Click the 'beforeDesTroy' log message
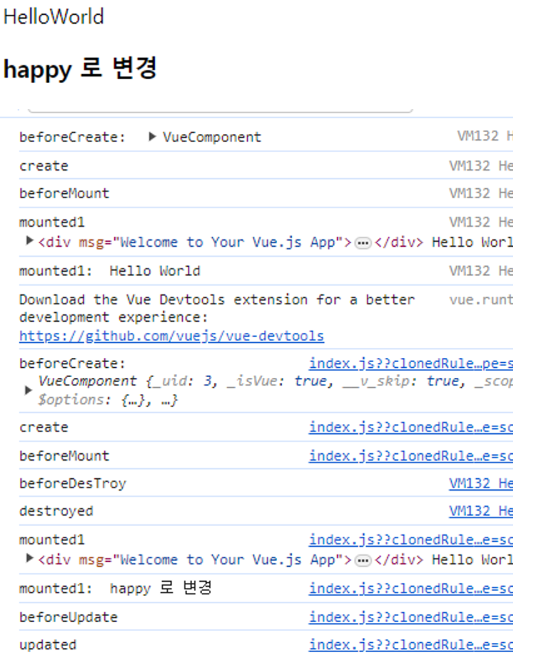The image size is (540, 665). coord(73,483)
